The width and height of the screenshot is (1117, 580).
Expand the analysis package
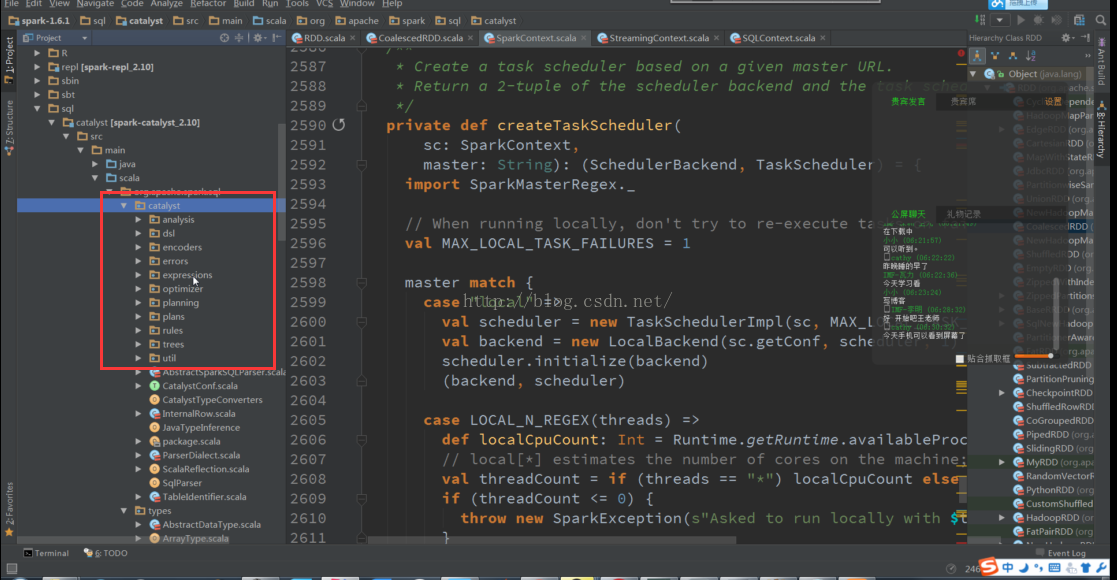[138, 219]
